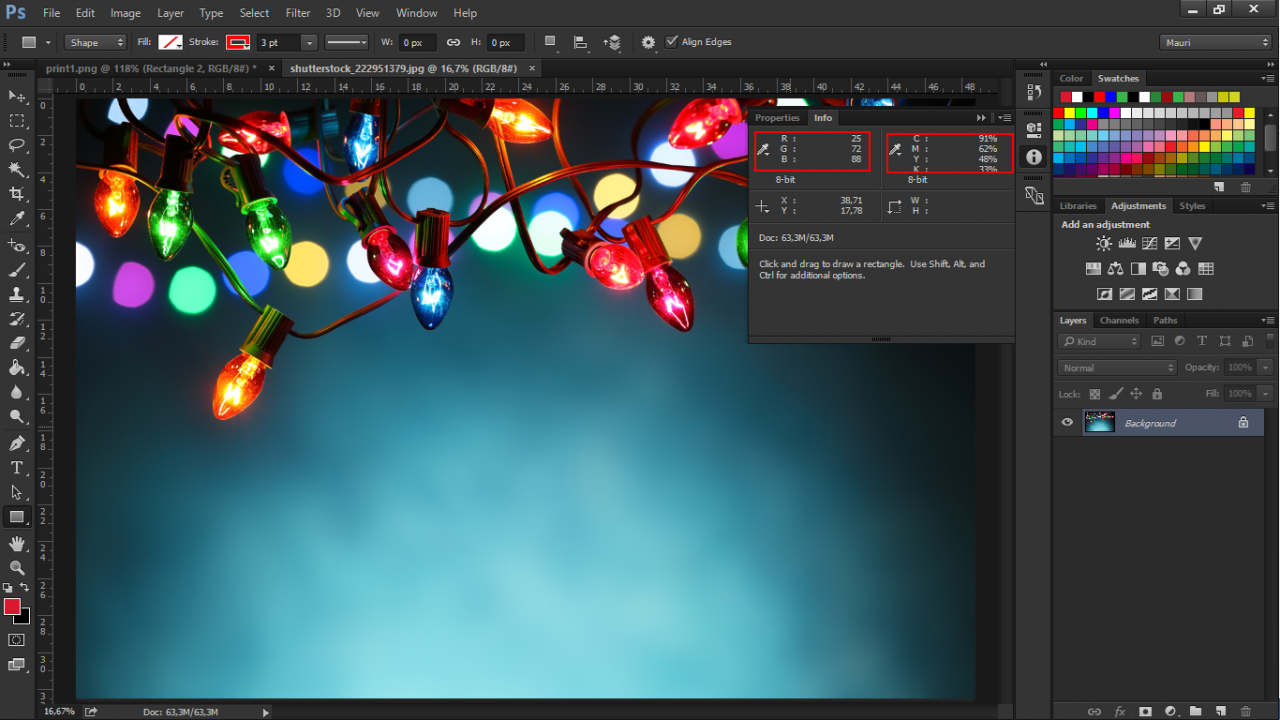Expand the Normal blend mode dropdown
This screenshot has width=1280, height=720.
[1117, 368]
